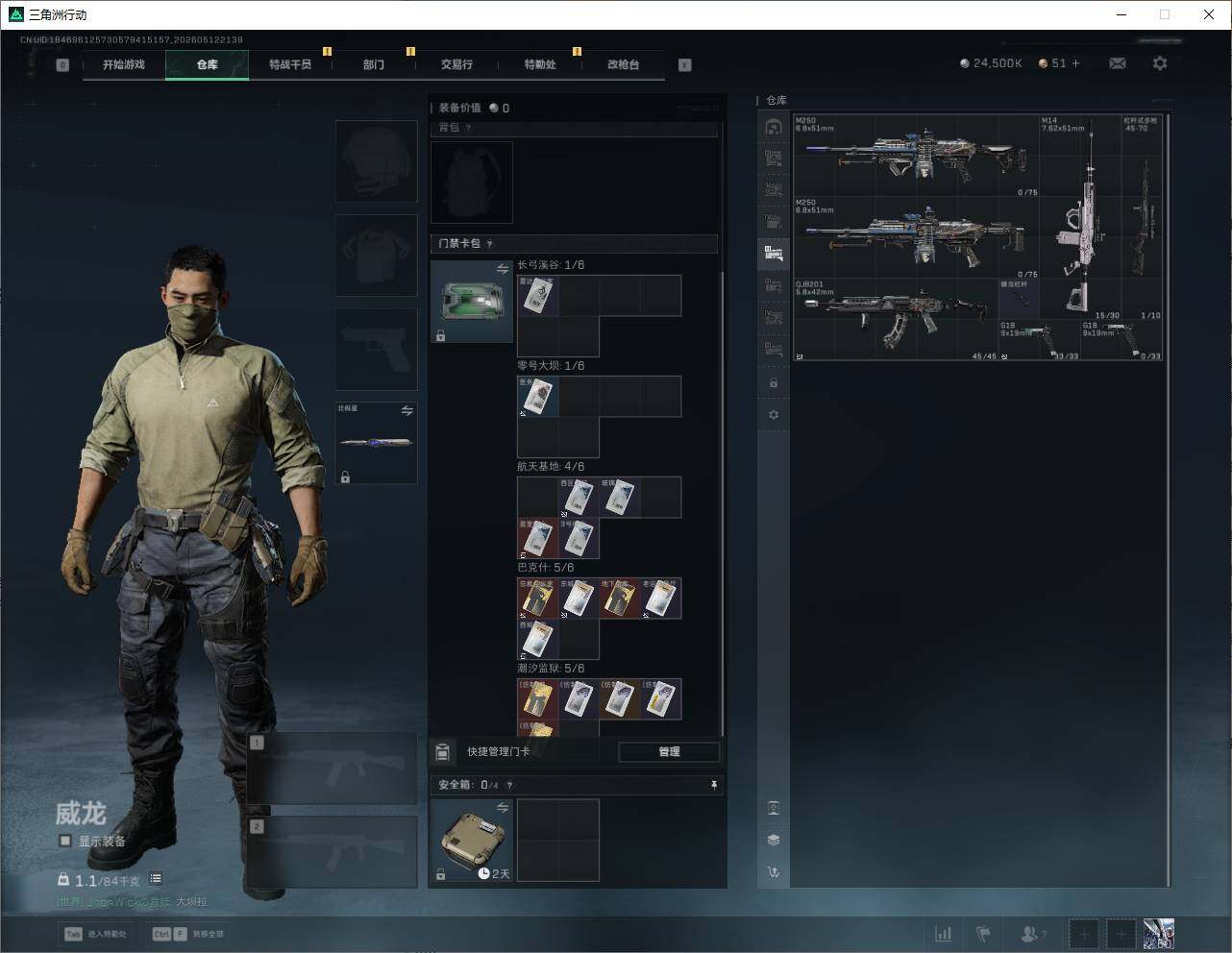
Task: Select the first M250 machine gun in warehouse
Action: (916, 156)
